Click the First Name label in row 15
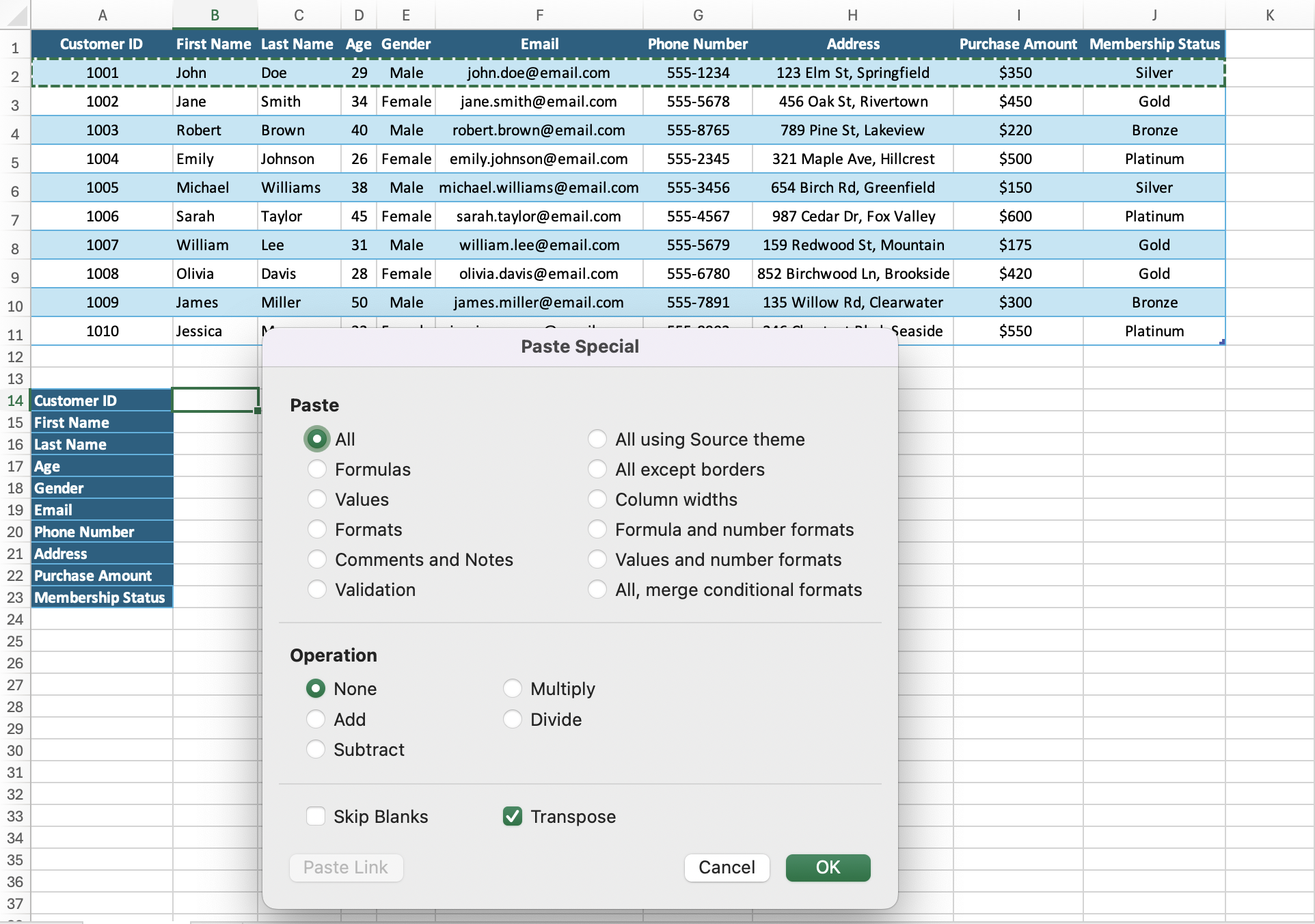Viewport: 1315px width, 924px height. [102, 422]
